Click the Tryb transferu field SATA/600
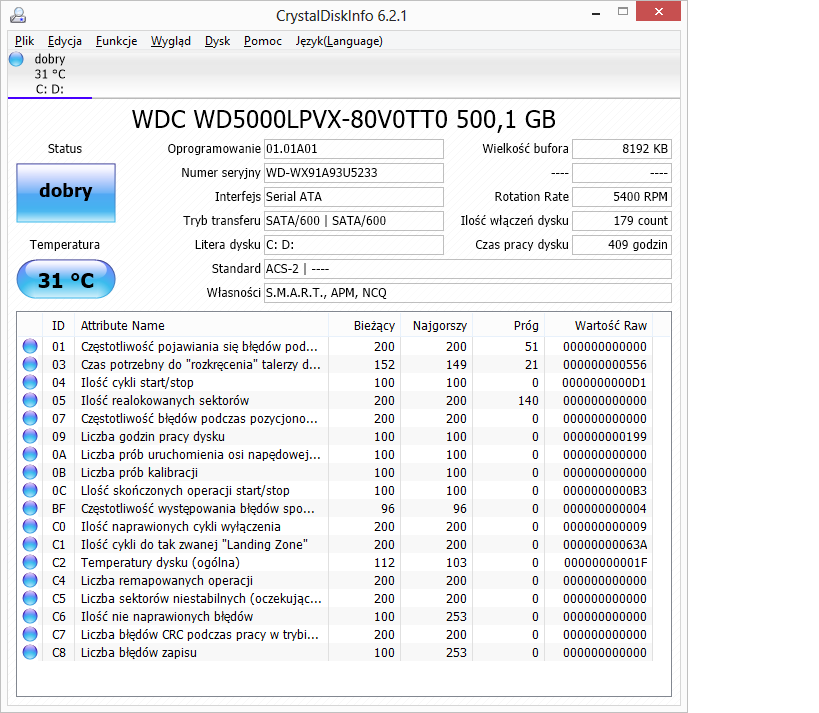Screen dimensions: 819x713 coord(354,221)
